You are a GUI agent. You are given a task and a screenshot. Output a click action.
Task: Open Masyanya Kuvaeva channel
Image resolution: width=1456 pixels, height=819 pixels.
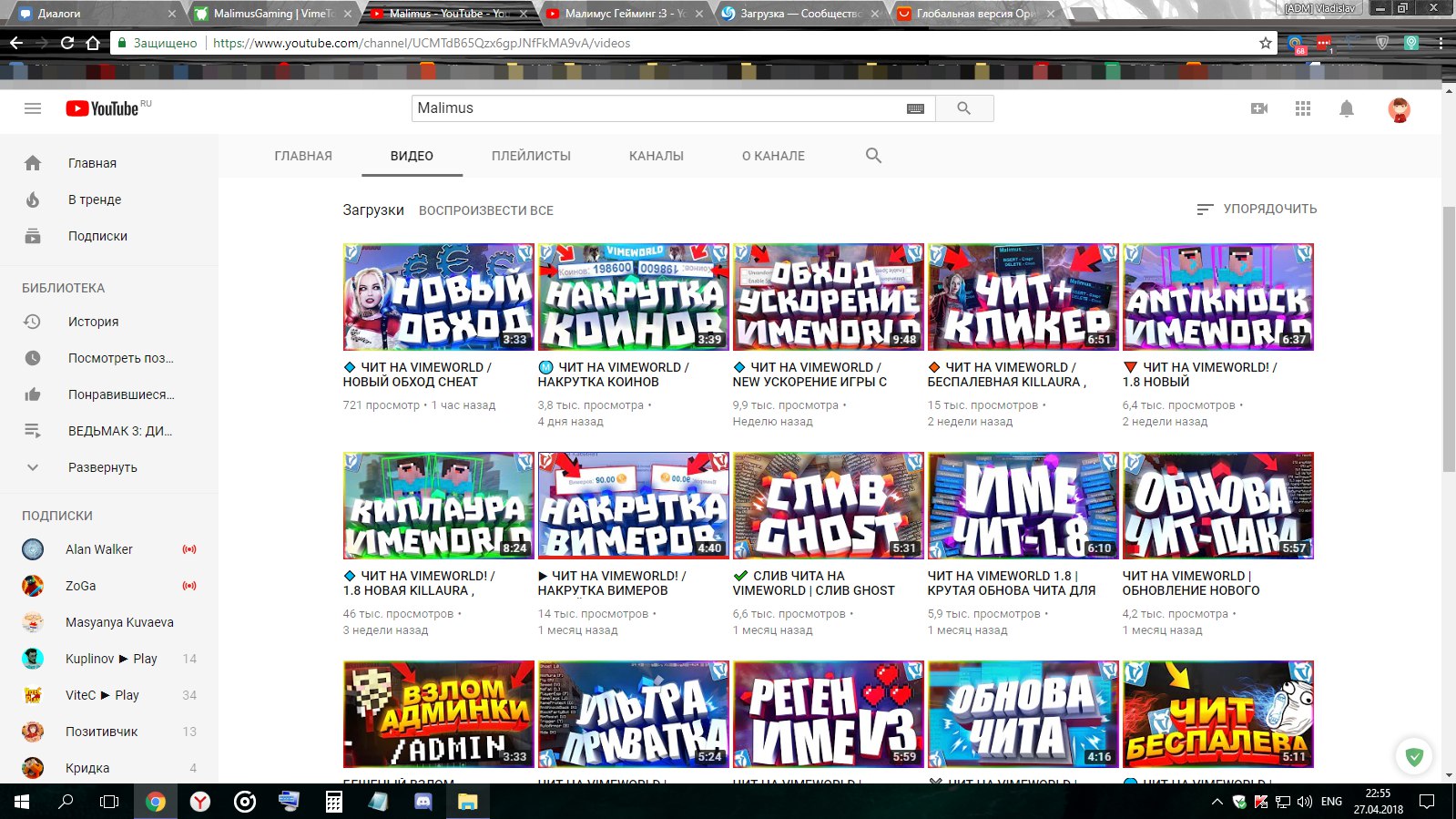[x=109, y=622]
